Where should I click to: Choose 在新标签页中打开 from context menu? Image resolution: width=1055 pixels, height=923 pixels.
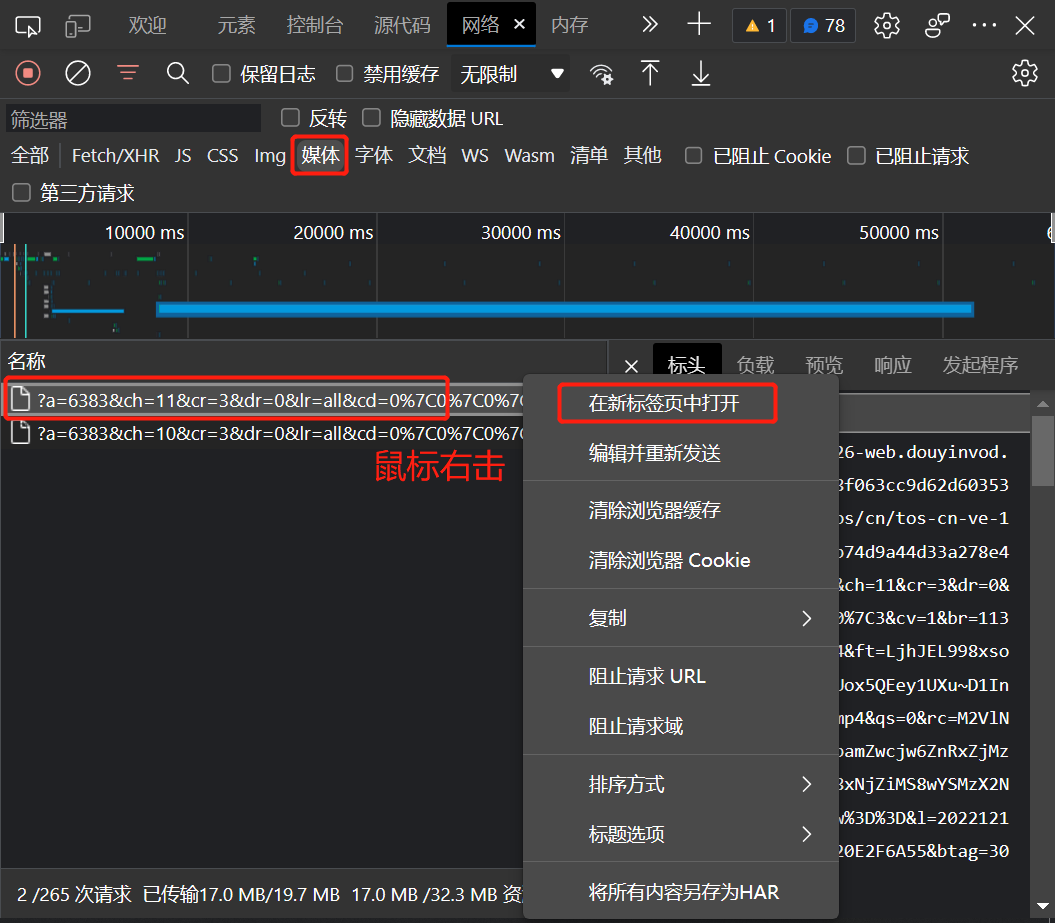664,403
